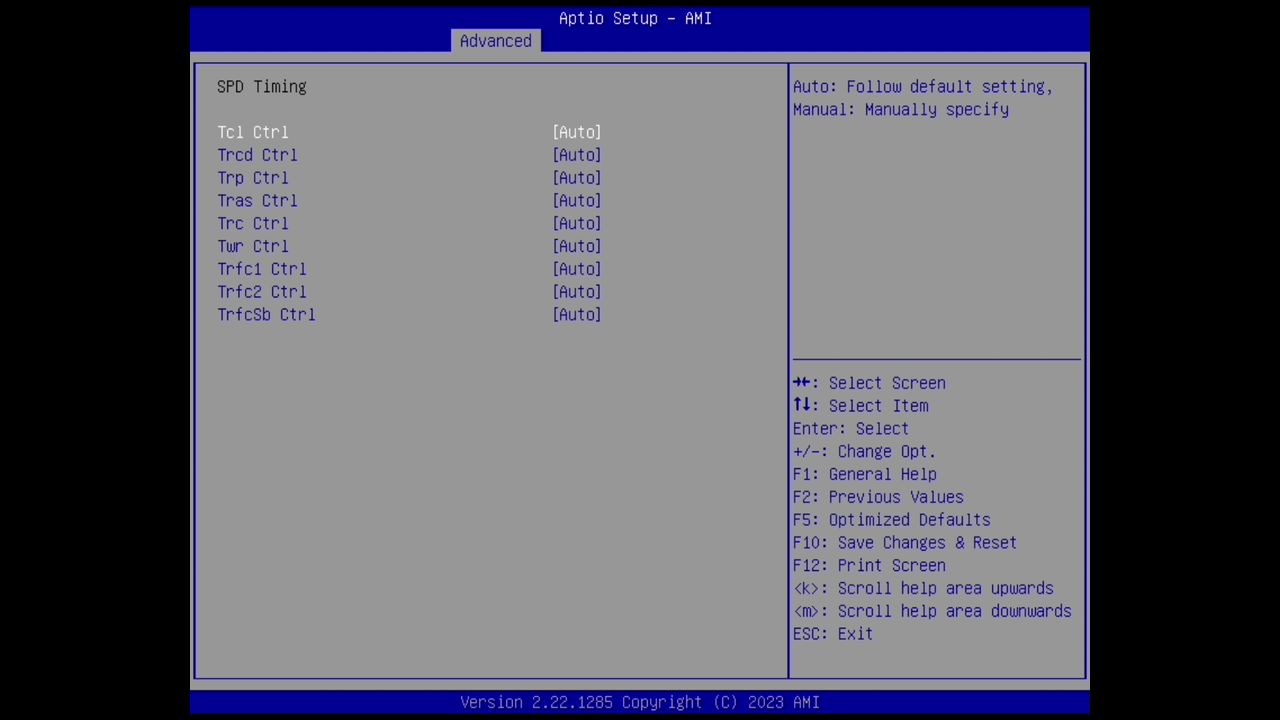
Task: Click the +/-: Change Opt. hint
Action: pos(865,452)
